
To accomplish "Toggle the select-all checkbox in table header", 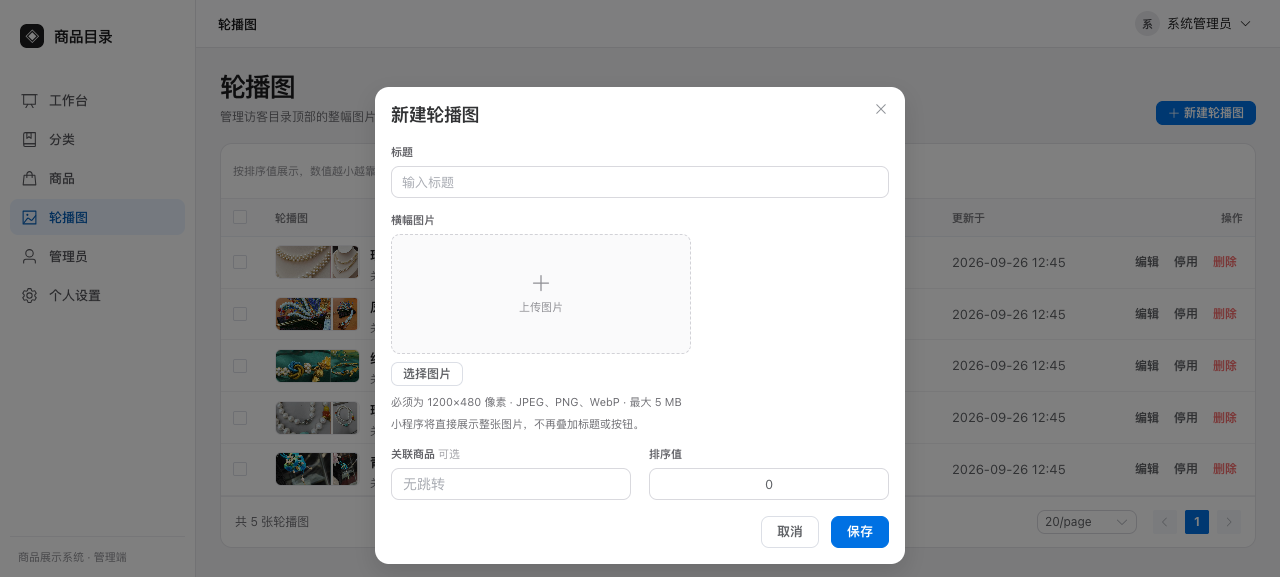I will pyautogui.click(x=240, y=217).
